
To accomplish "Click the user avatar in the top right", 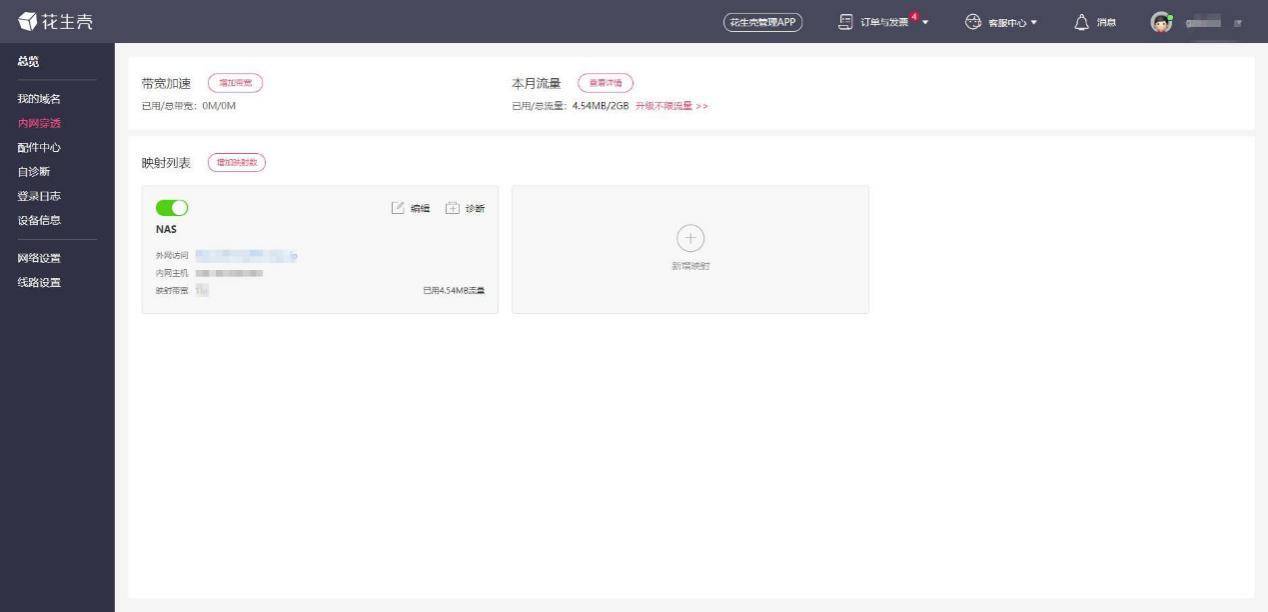I will [x=1160, y=20].
